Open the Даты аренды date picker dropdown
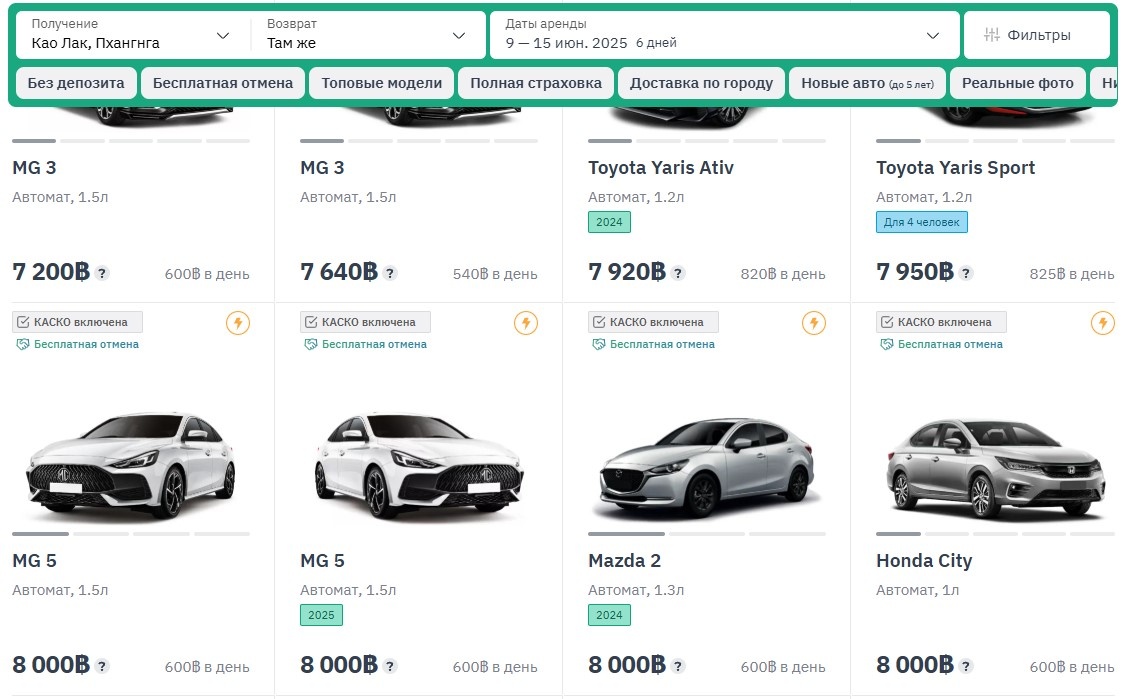Screen dimensions: 1128x699 (x=720, y=34)
